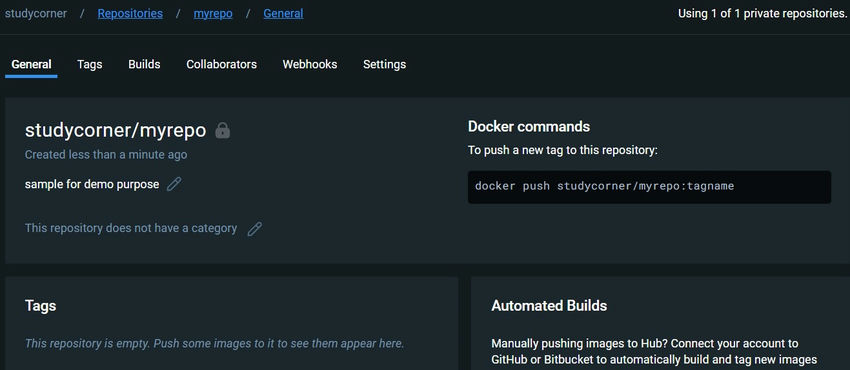Image resolution: width=850 pixels, height=370 pixels.
Task: Click 'Created less than a minute ago' text
Action: [x=106, y=154]
